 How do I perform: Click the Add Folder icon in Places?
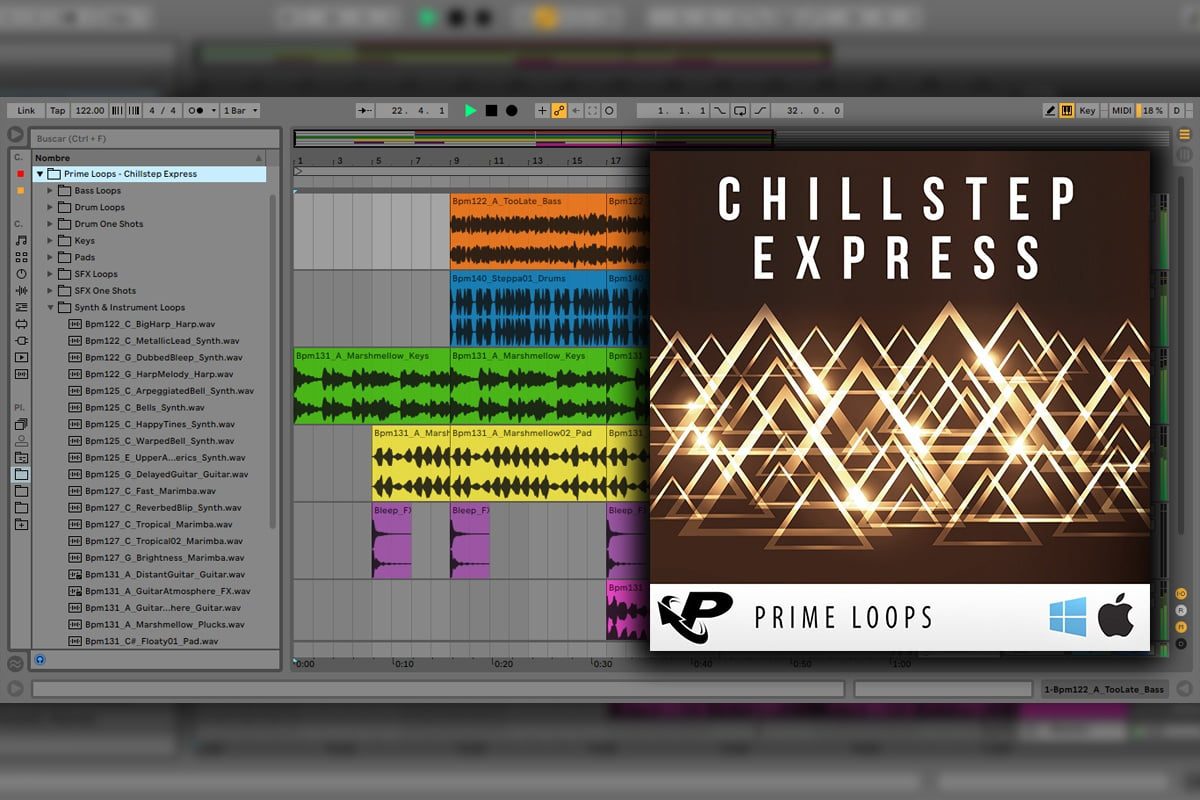pyautogui.click(x=21, y=524)
